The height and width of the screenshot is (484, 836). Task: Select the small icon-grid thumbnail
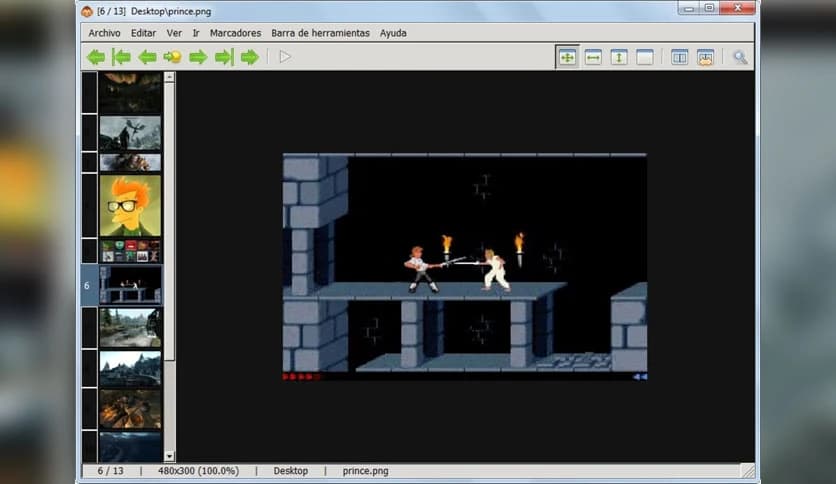(x=130, y=251)
